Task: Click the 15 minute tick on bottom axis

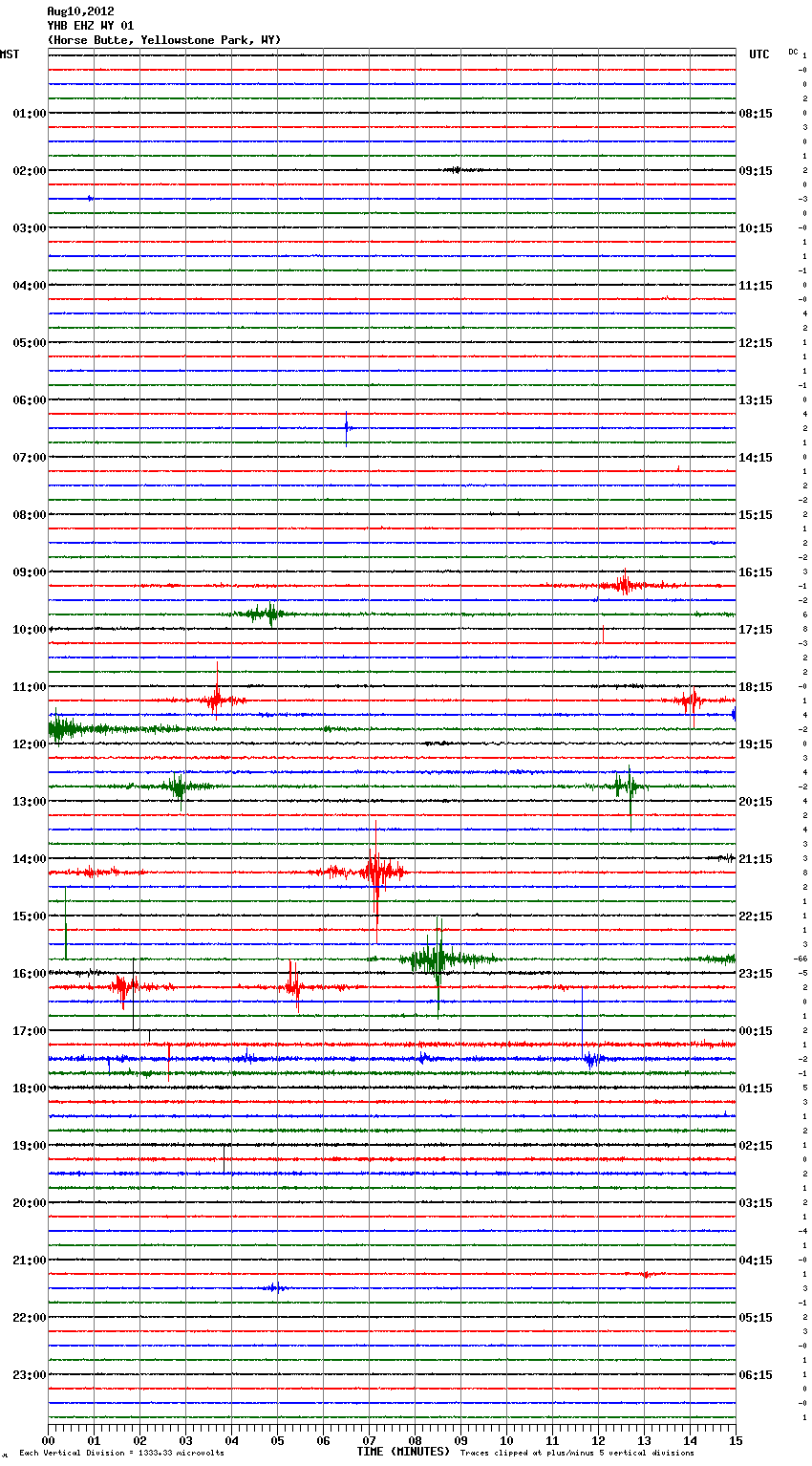Action: coord(736,1440)
